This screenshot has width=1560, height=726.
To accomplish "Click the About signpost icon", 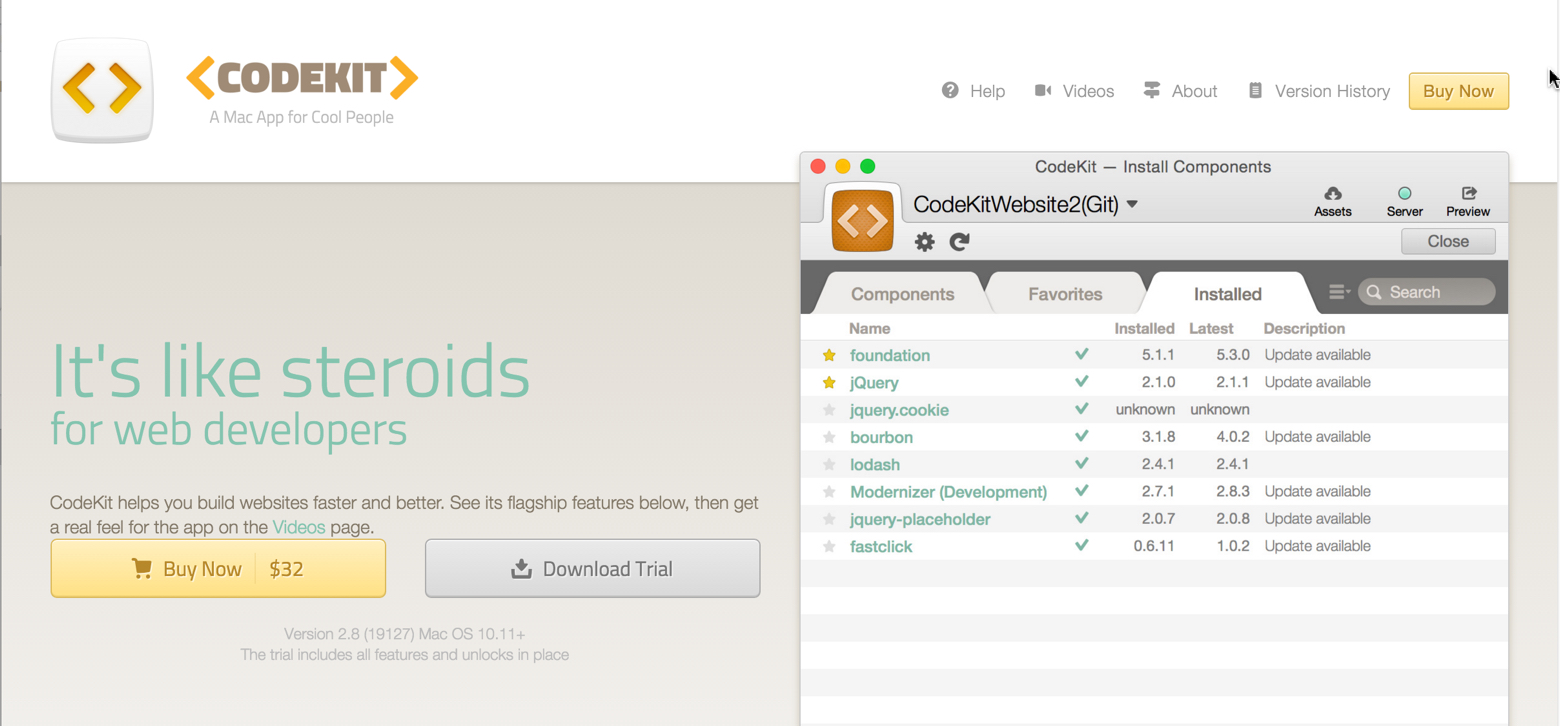I will click(x=1152, y=90).
